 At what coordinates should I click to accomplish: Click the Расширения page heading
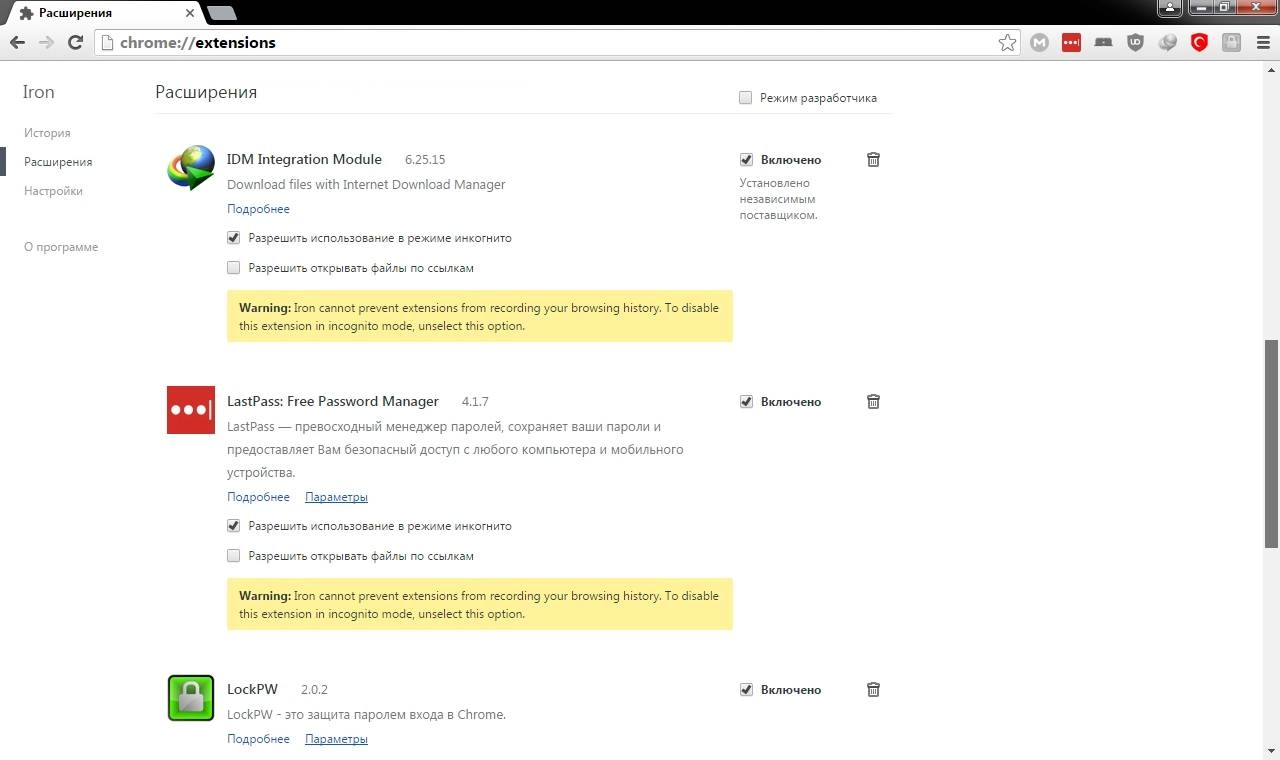pyautogui.click(x=206, y=92)
